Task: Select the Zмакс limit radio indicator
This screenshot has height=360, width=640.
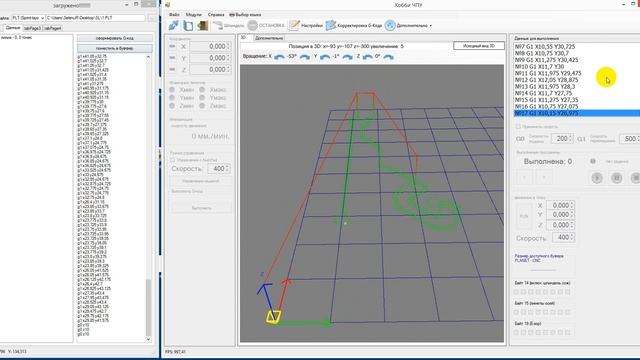Action: pos(202,106)
